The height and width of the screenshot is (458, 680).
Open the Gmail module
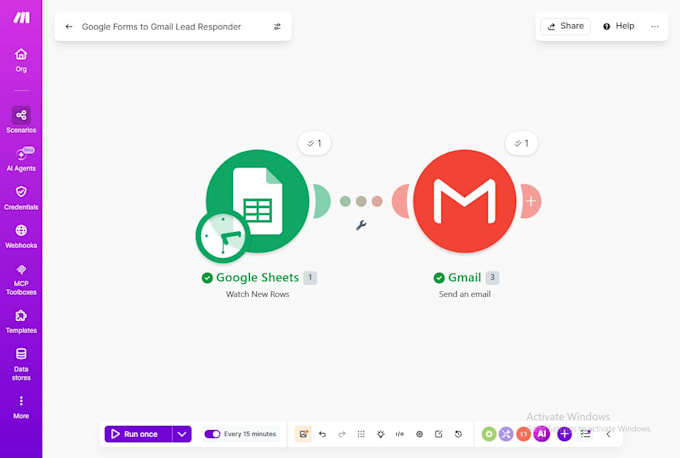[x=464, y=201]
